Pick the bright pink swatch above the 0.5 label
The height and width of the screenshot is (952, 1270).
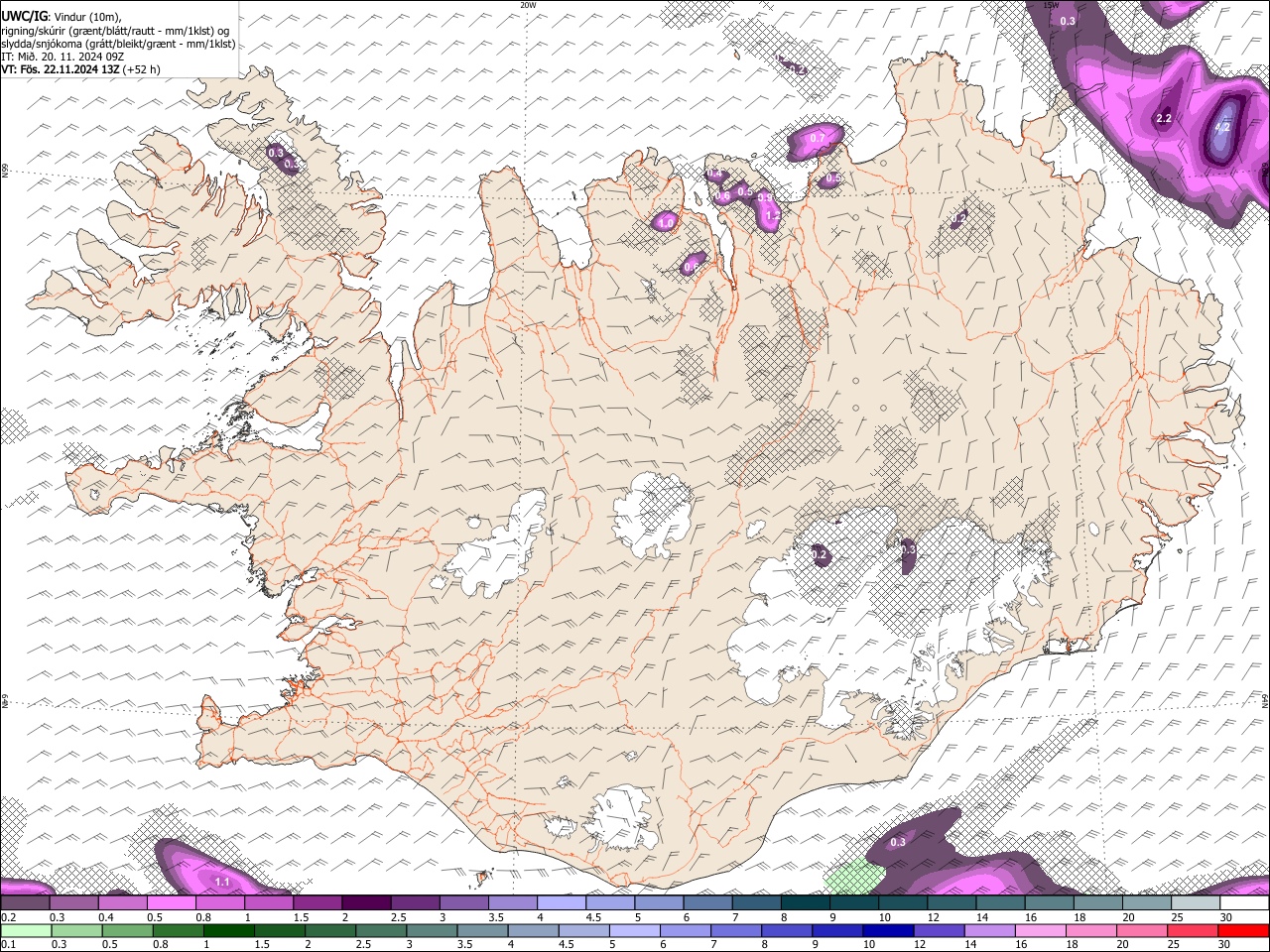click(x=172, y=903)
